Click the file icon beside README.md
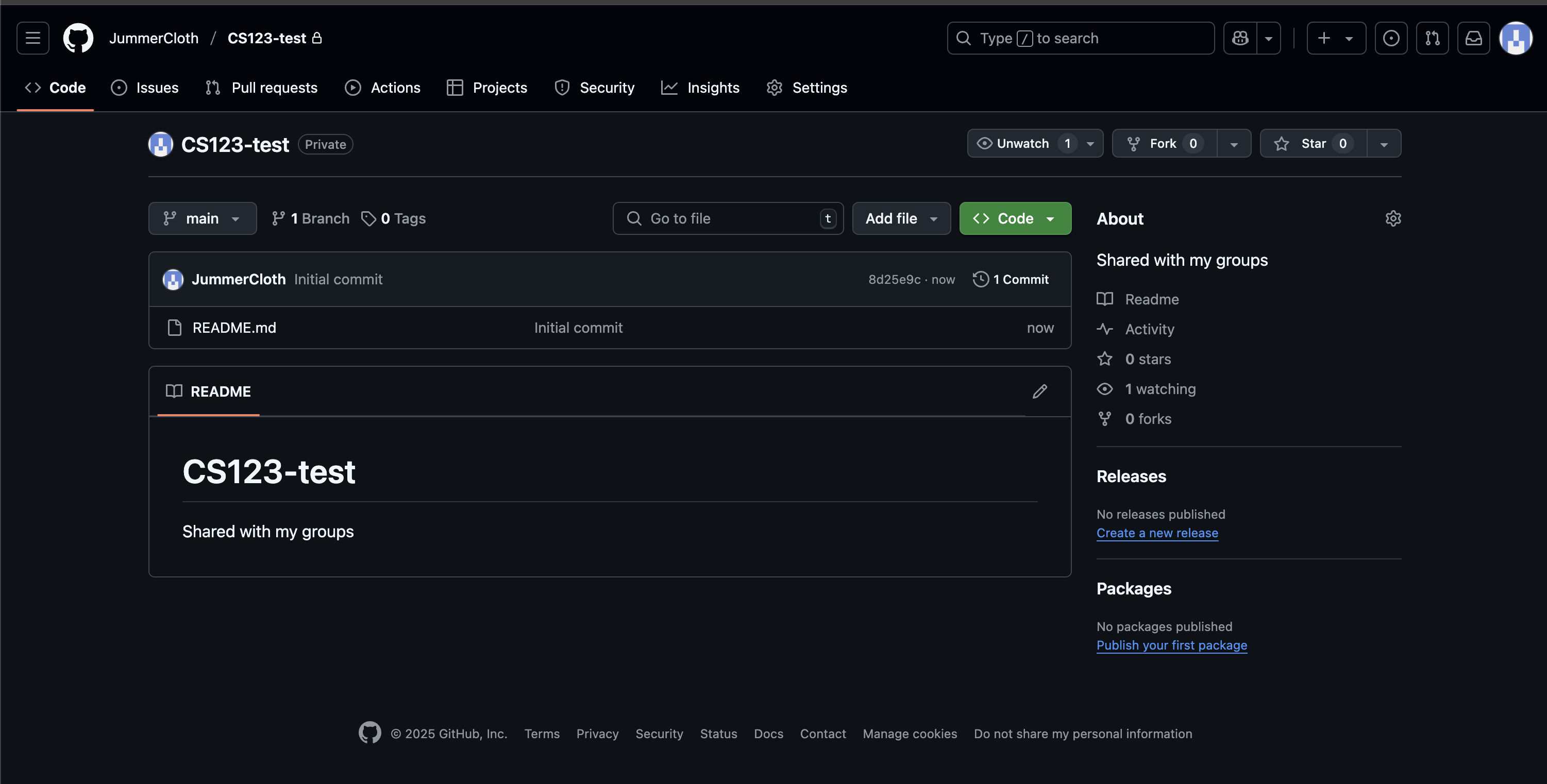 click(x=174, y=328)
